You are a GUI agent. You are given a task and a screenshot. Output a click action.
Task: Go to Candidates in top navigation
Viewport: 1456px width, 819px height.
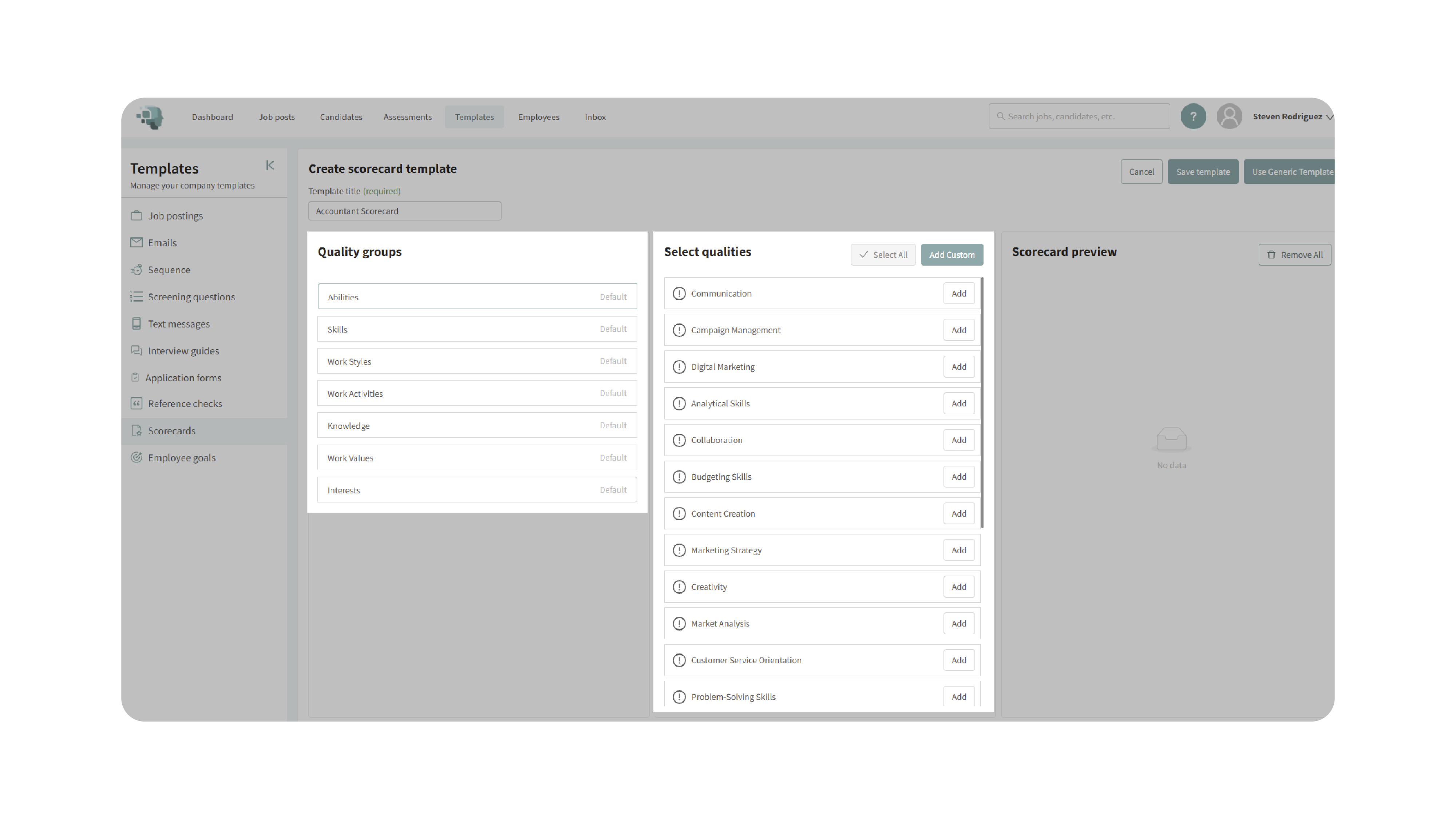pyautogui.click(x=341, y=117)
